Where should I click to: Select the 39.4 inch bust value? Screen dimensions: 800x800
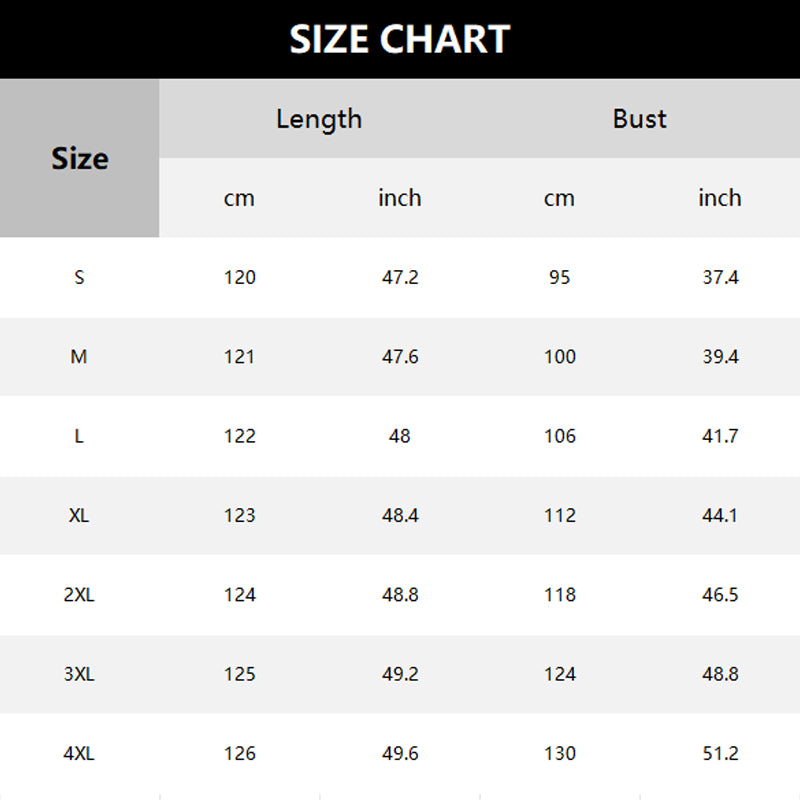pos(720,356)
